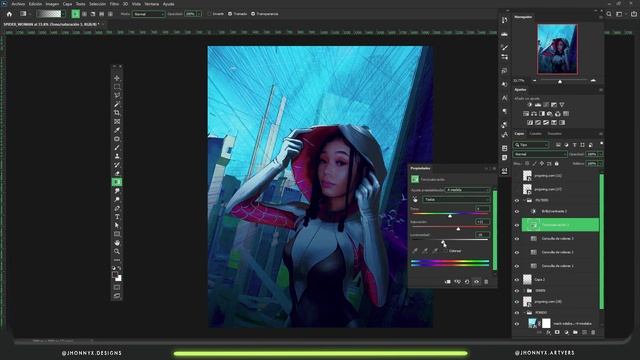Open the gradient picker dropdown arrow

click(x=63, y=14)
